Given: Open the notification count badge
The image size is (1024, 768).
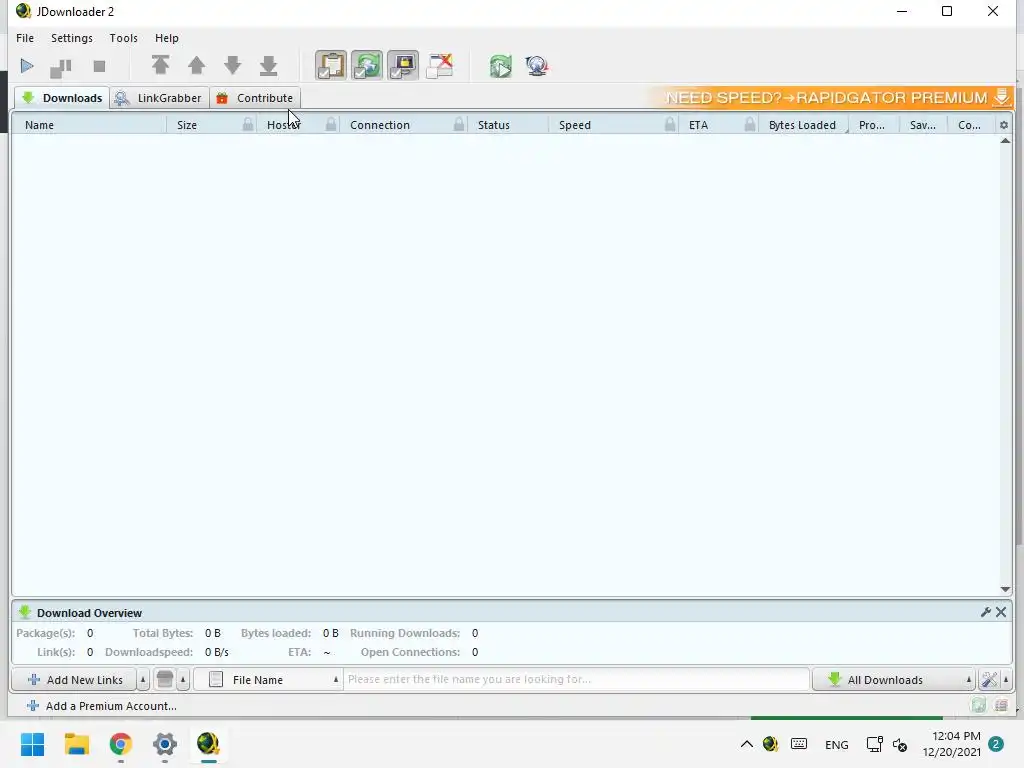Looking at the screenshot, I should tap(996, 744).
